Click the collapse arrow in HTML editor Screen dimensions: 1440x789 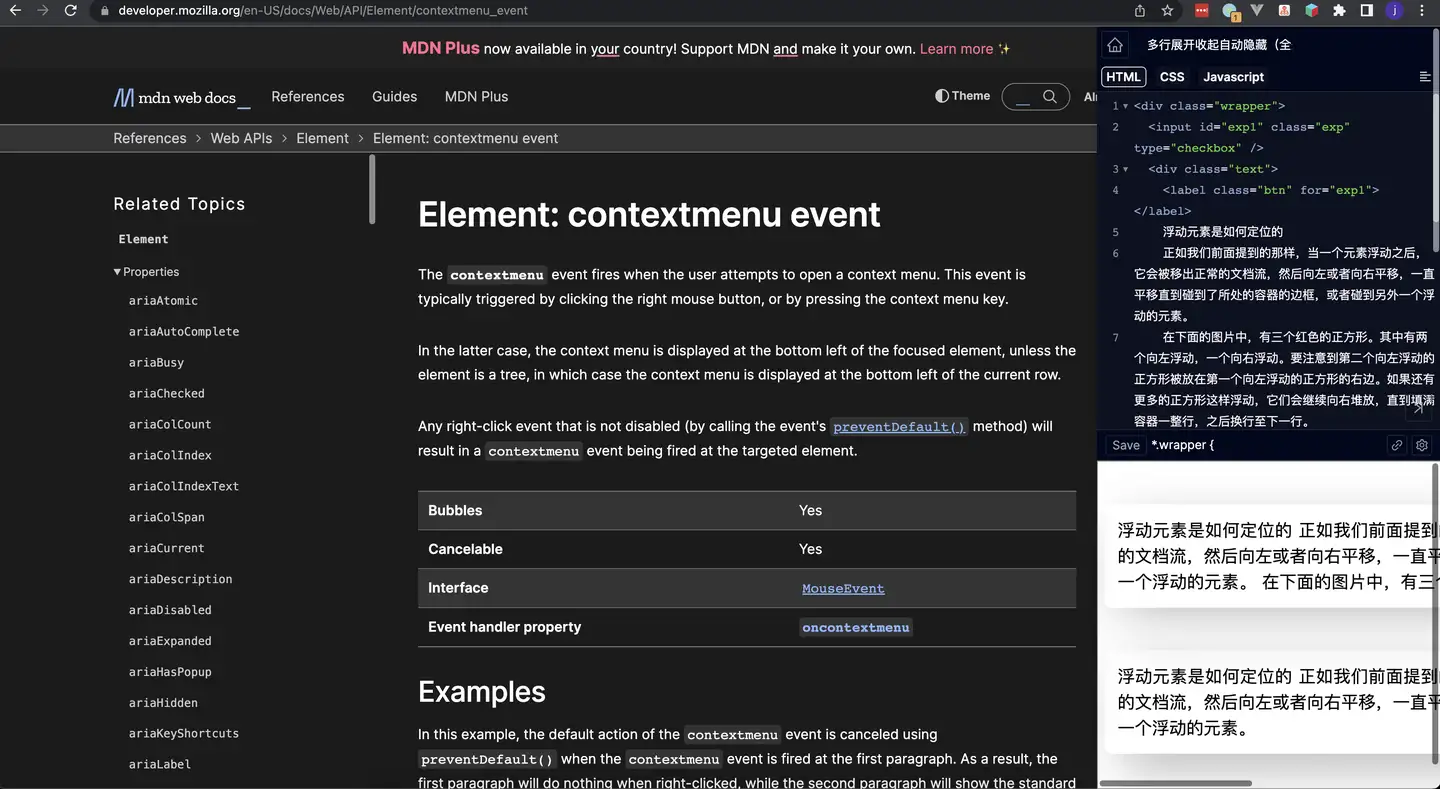point(1418,409)
